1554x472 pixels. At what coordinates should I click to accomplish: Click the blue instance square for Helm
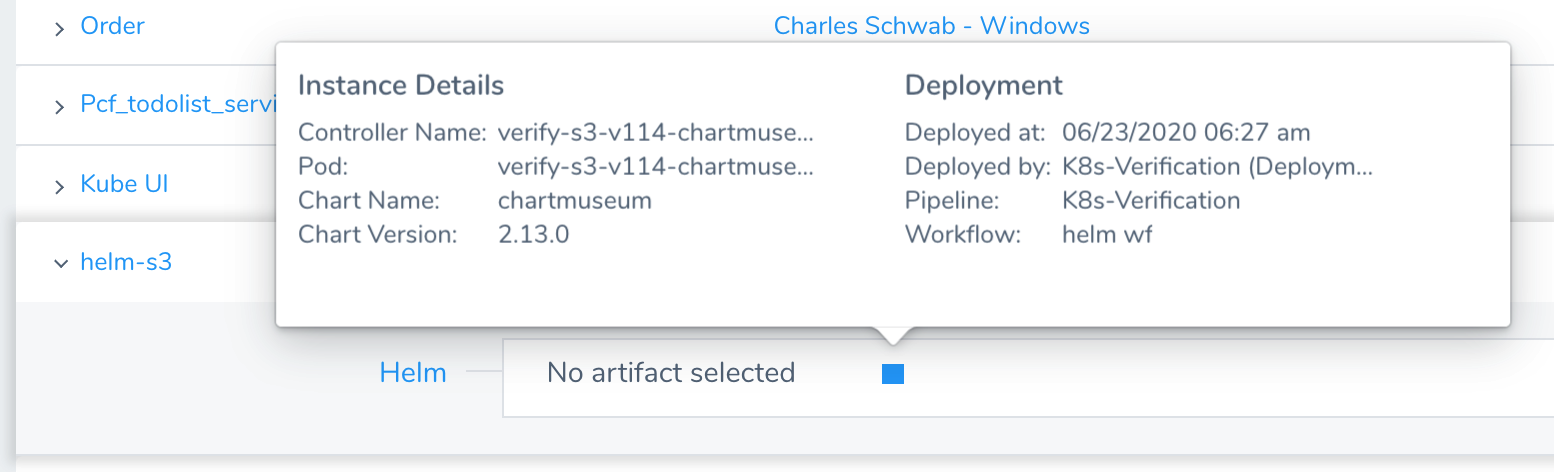click(893, 374)
